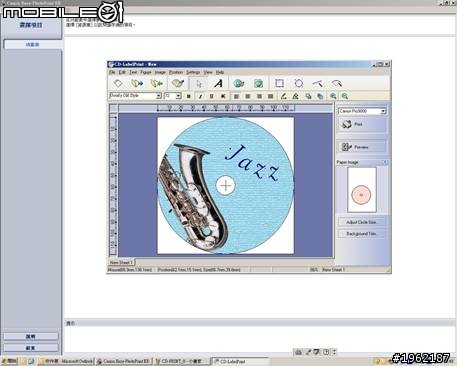Align text left using first alignment icon

point(236,96)
